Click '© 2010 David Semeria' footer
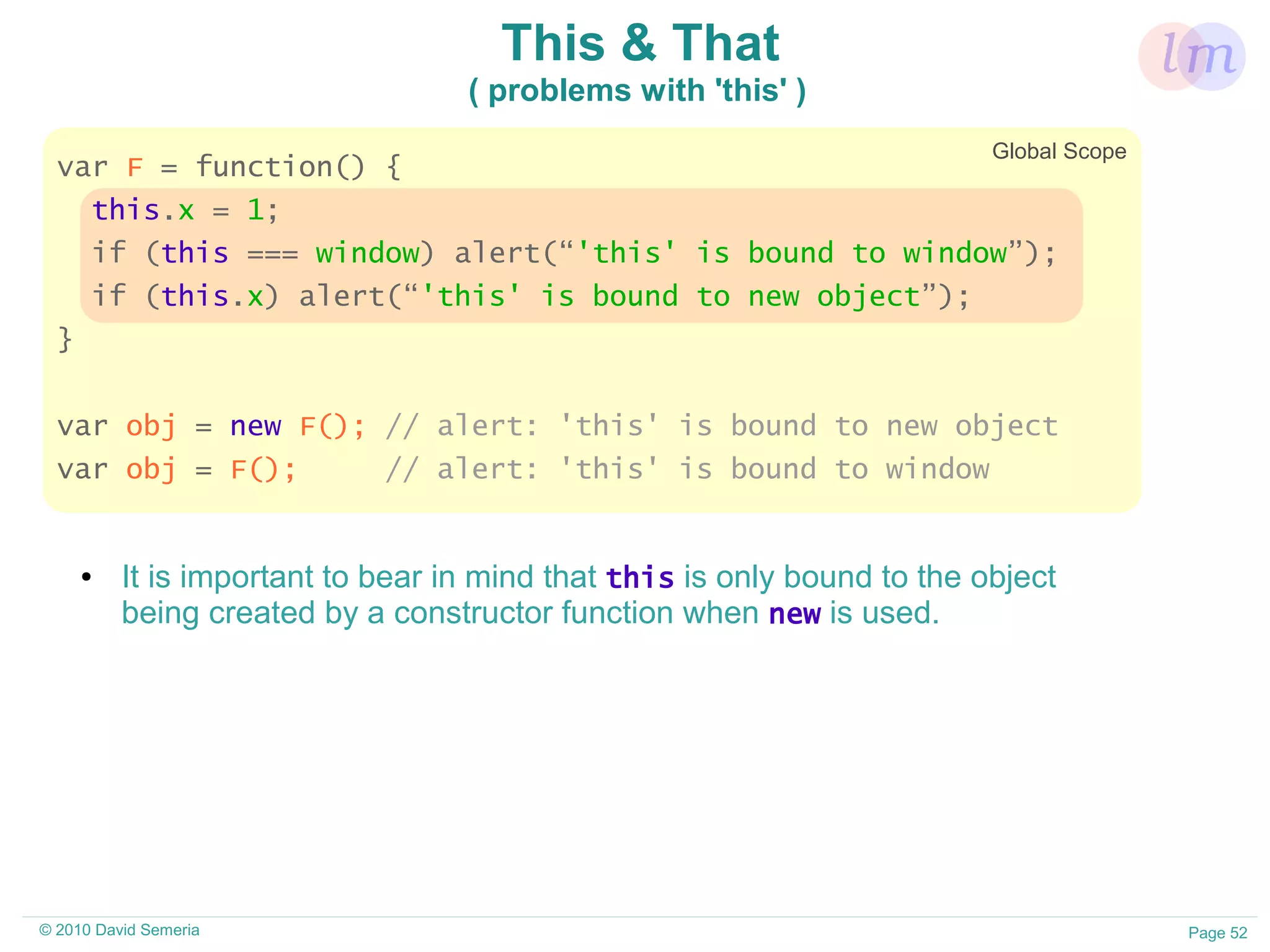This screenshot has width=1270, height=952. click(119, 930)
